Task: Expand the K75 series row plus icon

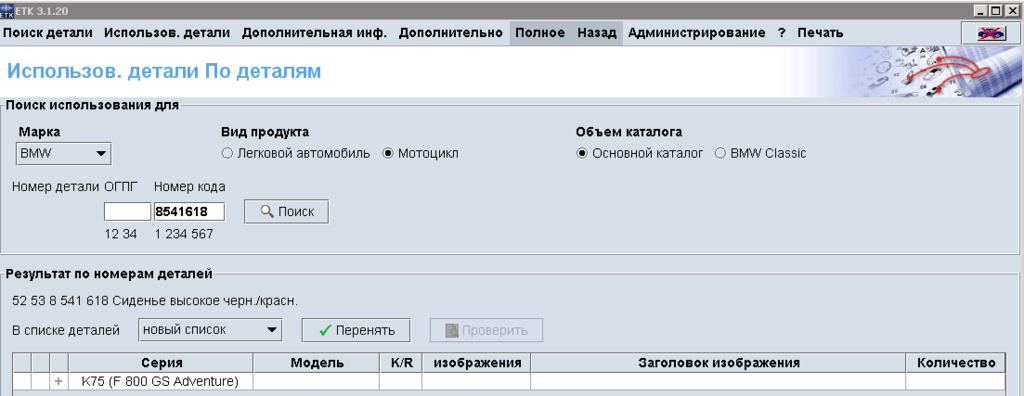Action: [59, 381]
